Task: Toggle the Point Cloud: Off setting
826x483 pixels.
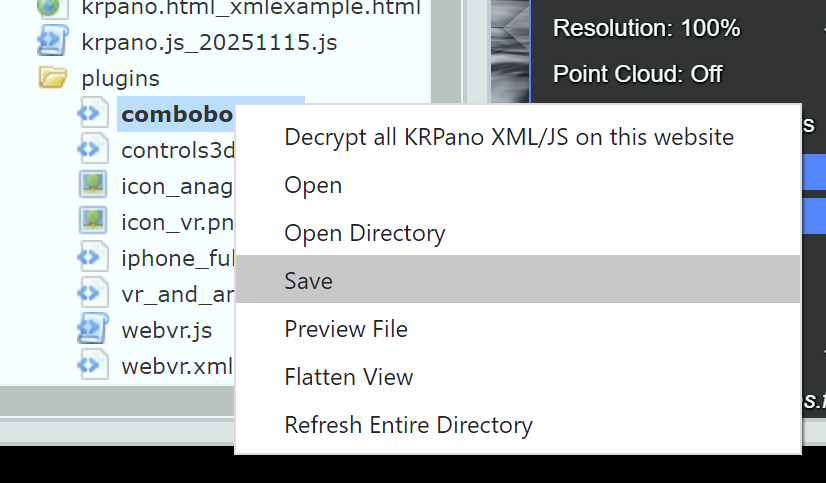Action: click(637, 74)
